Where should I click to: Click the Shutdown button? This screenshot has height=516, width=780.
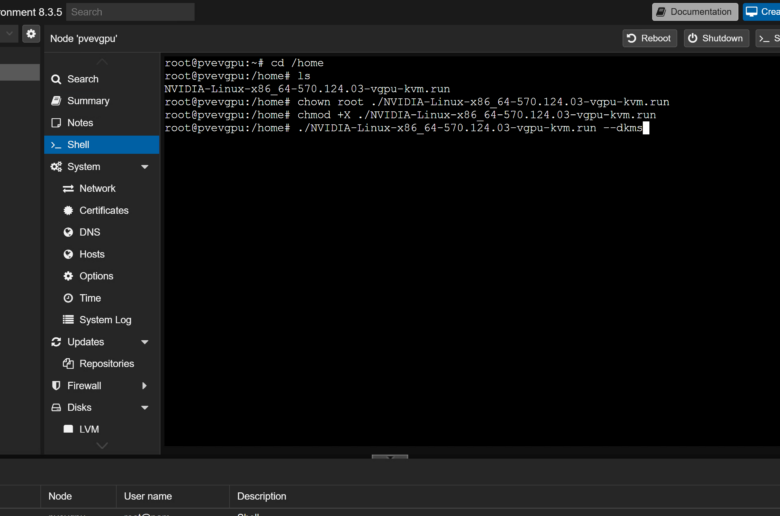tap(716, 38)
